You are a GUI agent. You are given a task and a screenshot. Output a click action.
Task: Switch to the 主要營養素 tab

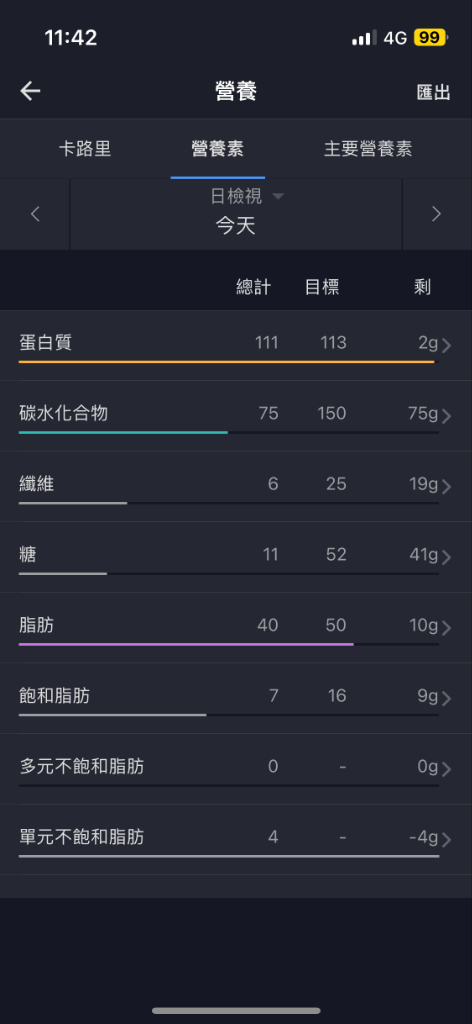pos(368,148)
